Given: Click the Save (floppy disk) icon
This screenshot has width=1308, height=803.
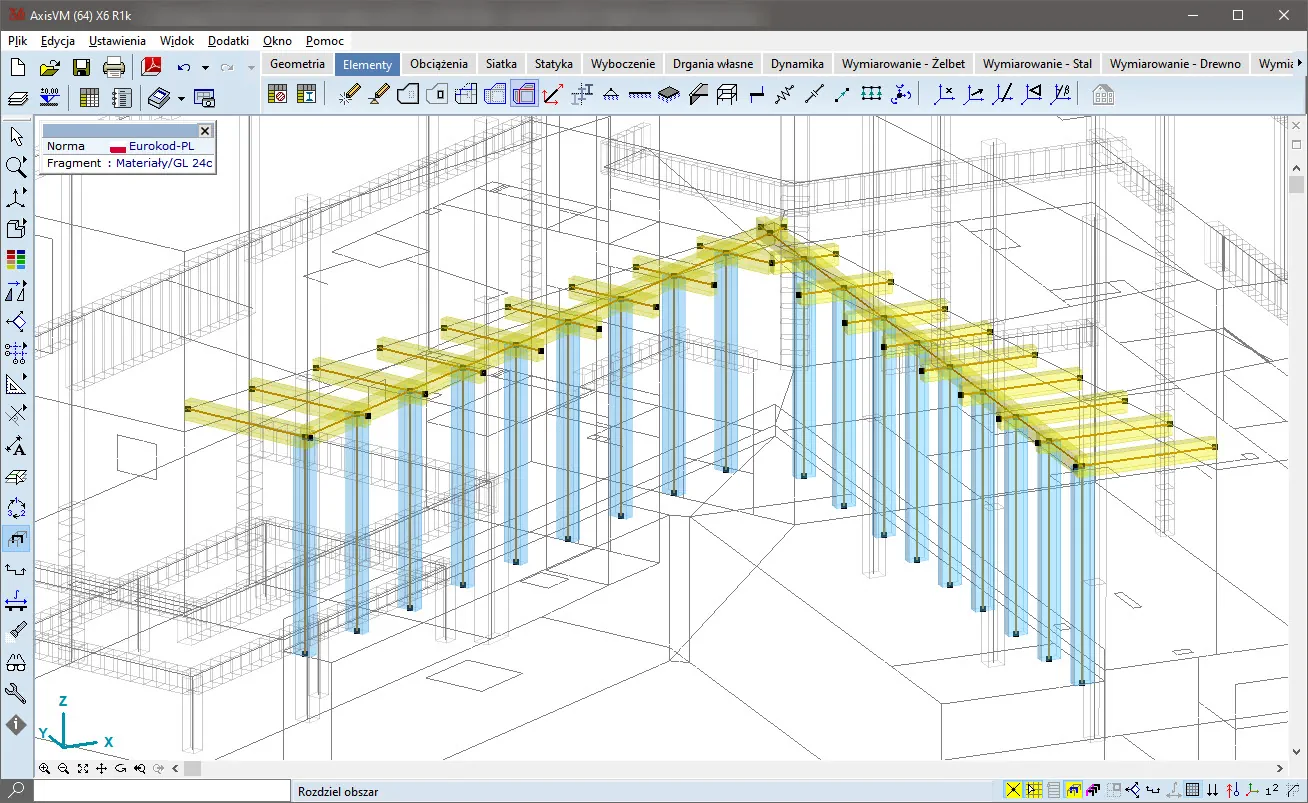Looking at the screenshot, I should [81, 67].
